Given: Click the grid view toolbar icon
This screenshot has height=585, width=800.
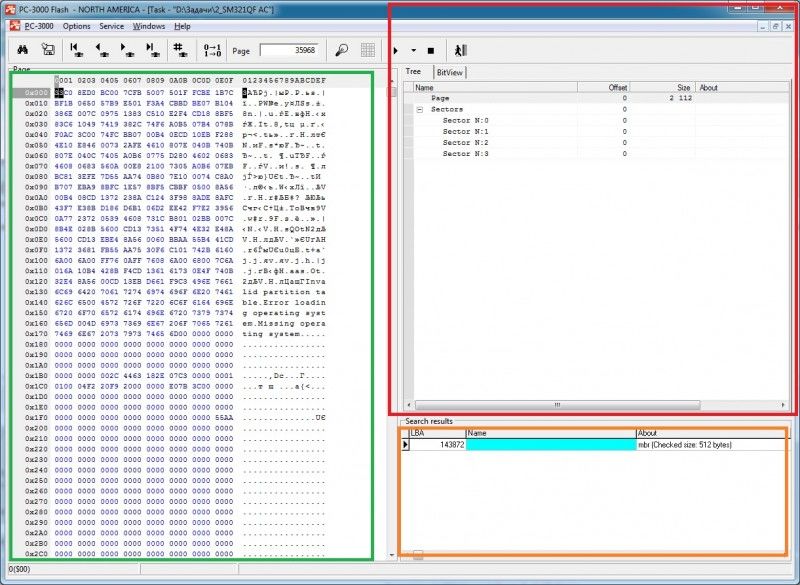Looking at the screenshot, I should point(367,50).
